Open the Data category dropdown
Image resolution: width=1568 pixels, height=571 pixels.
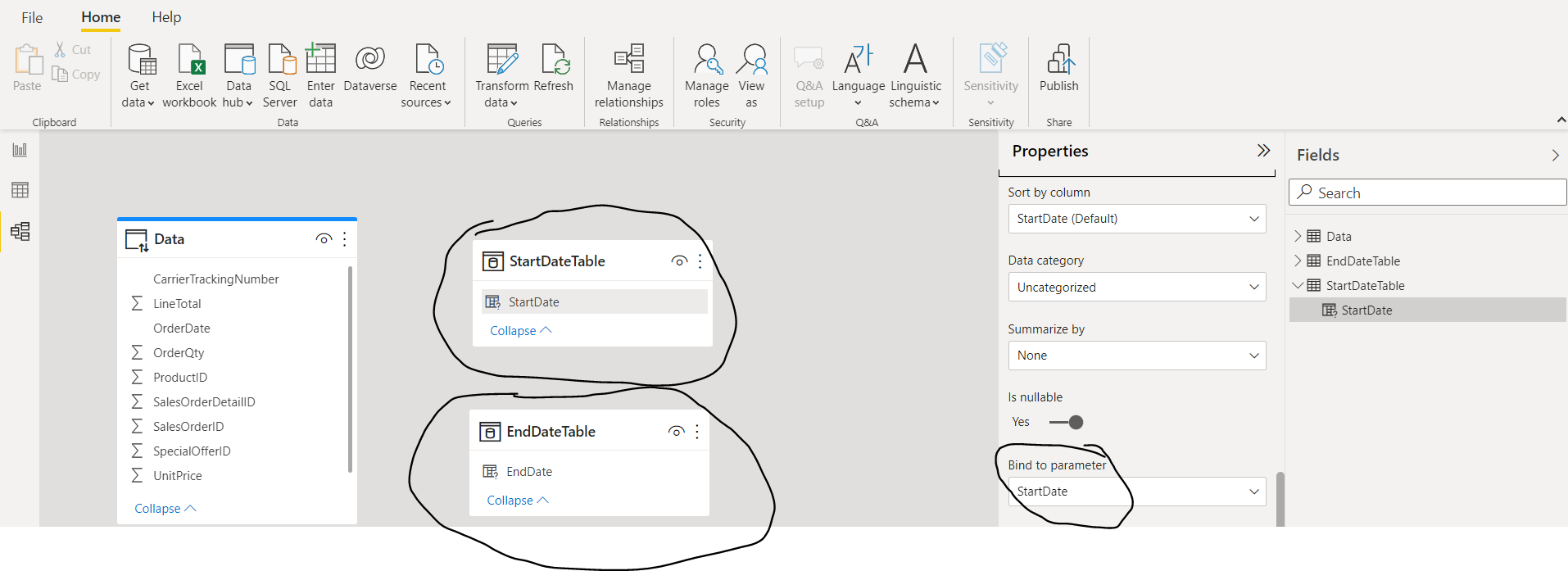coord(1137,288)
